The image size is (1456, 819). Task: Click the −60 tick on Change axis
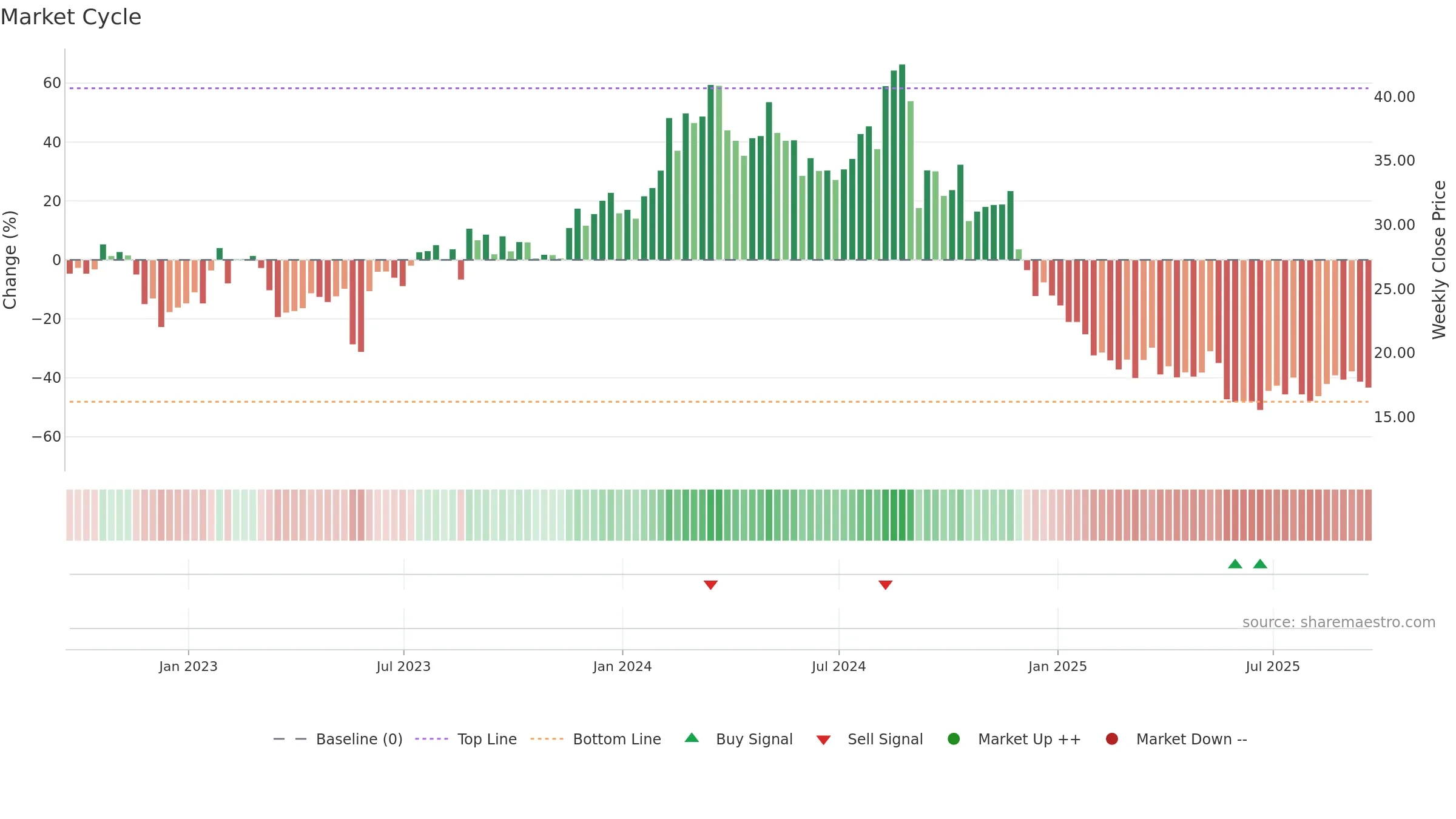click(46, 437)
